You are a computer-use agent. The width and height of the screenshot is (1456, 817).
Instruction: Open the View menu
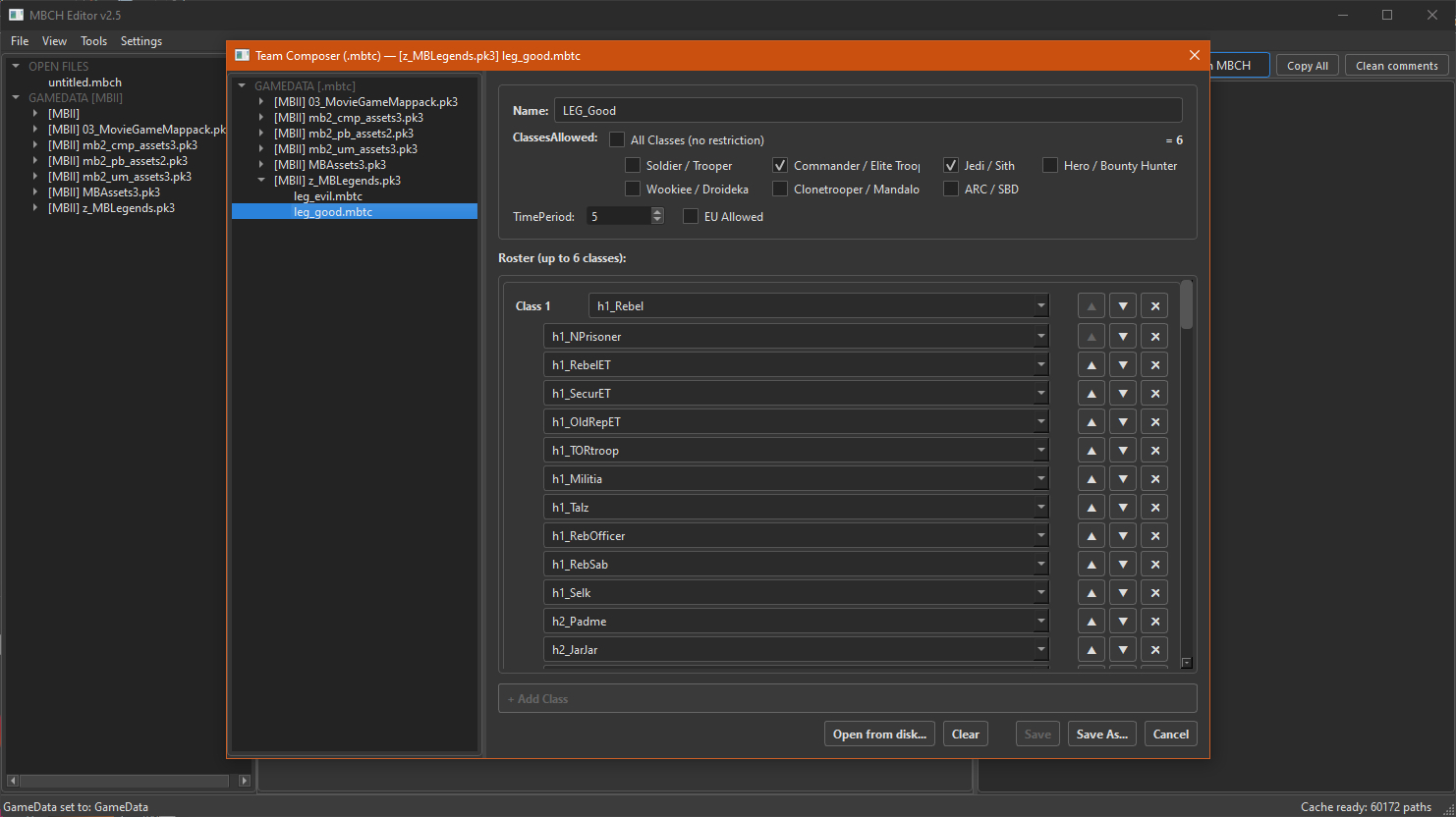tap(54, 41)
